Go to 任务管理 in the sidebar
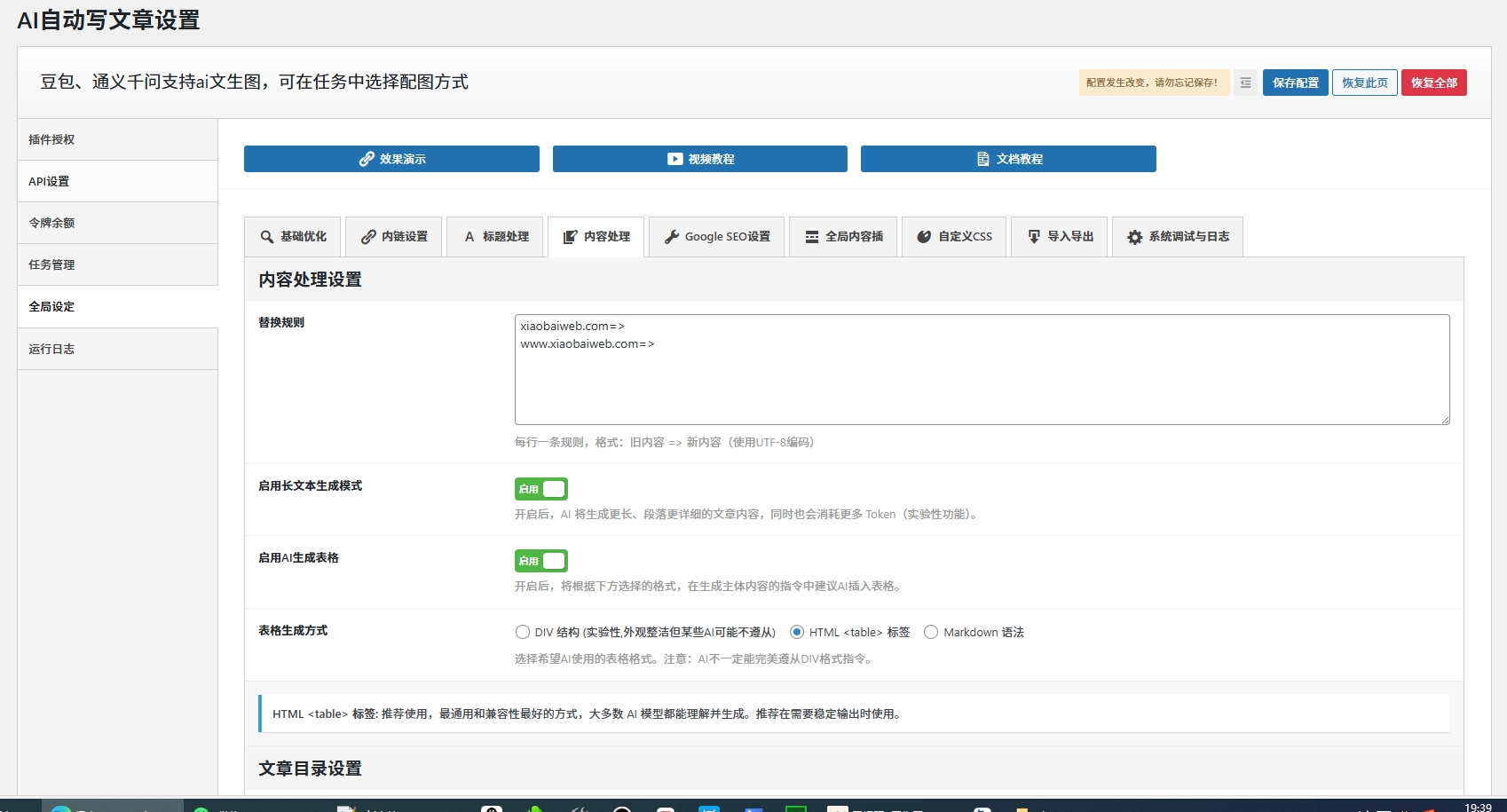This screenshot has width=1507, height=812. click(x=51, y=264)
